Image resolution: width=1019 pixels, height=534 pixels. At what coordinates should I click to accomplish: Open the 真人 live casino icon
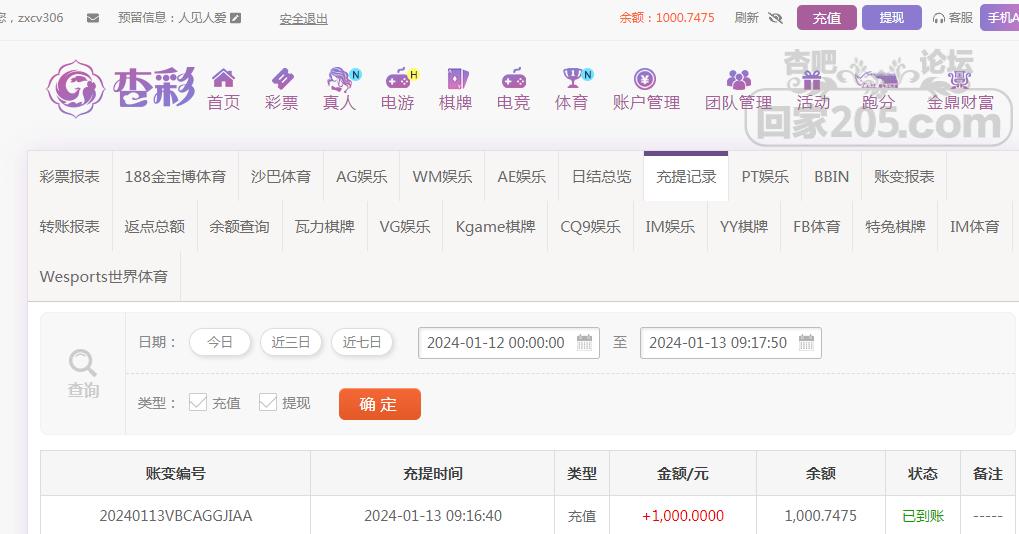339,79
